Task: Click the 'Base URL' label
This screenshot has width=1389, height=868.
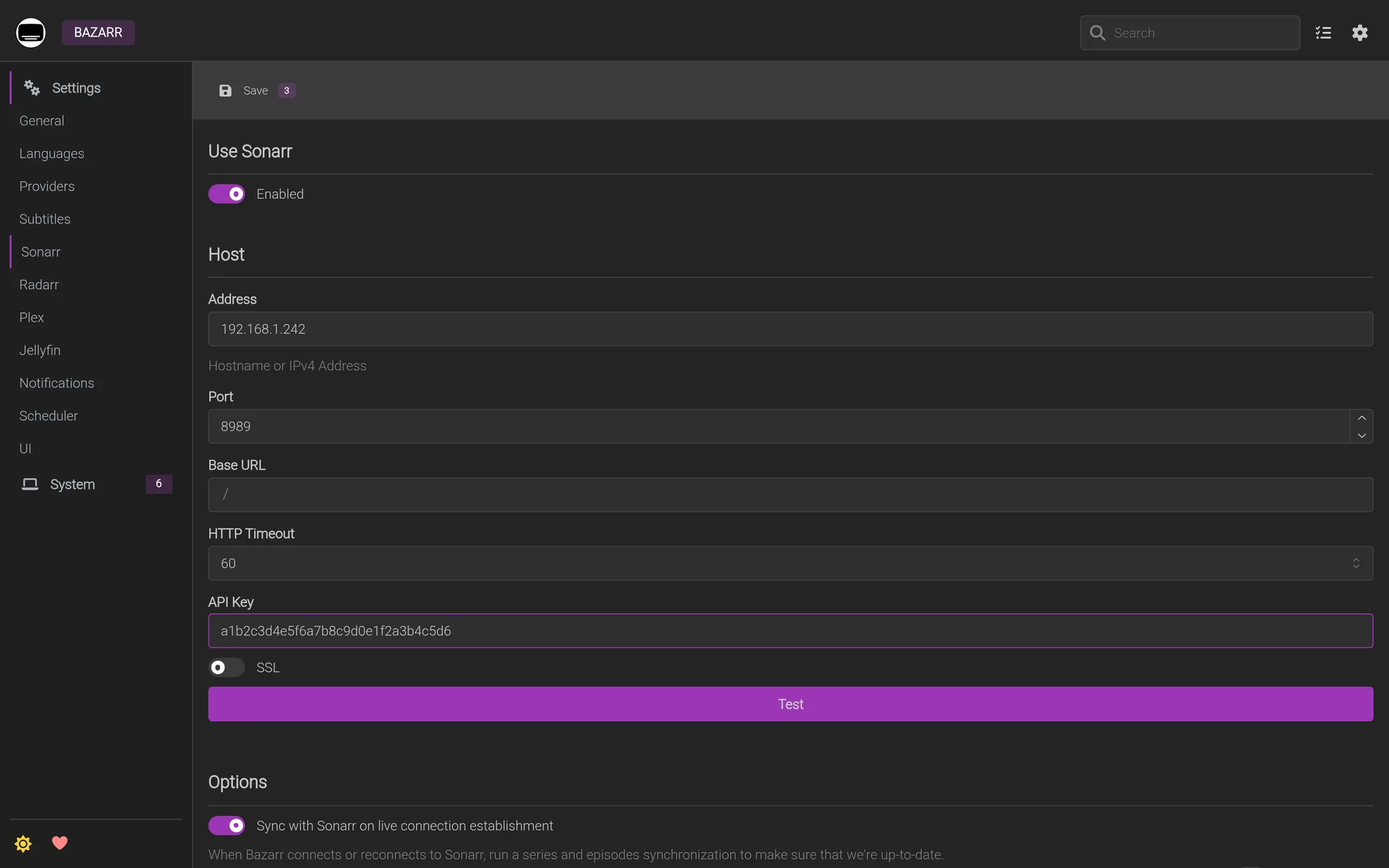Action: 237,466
